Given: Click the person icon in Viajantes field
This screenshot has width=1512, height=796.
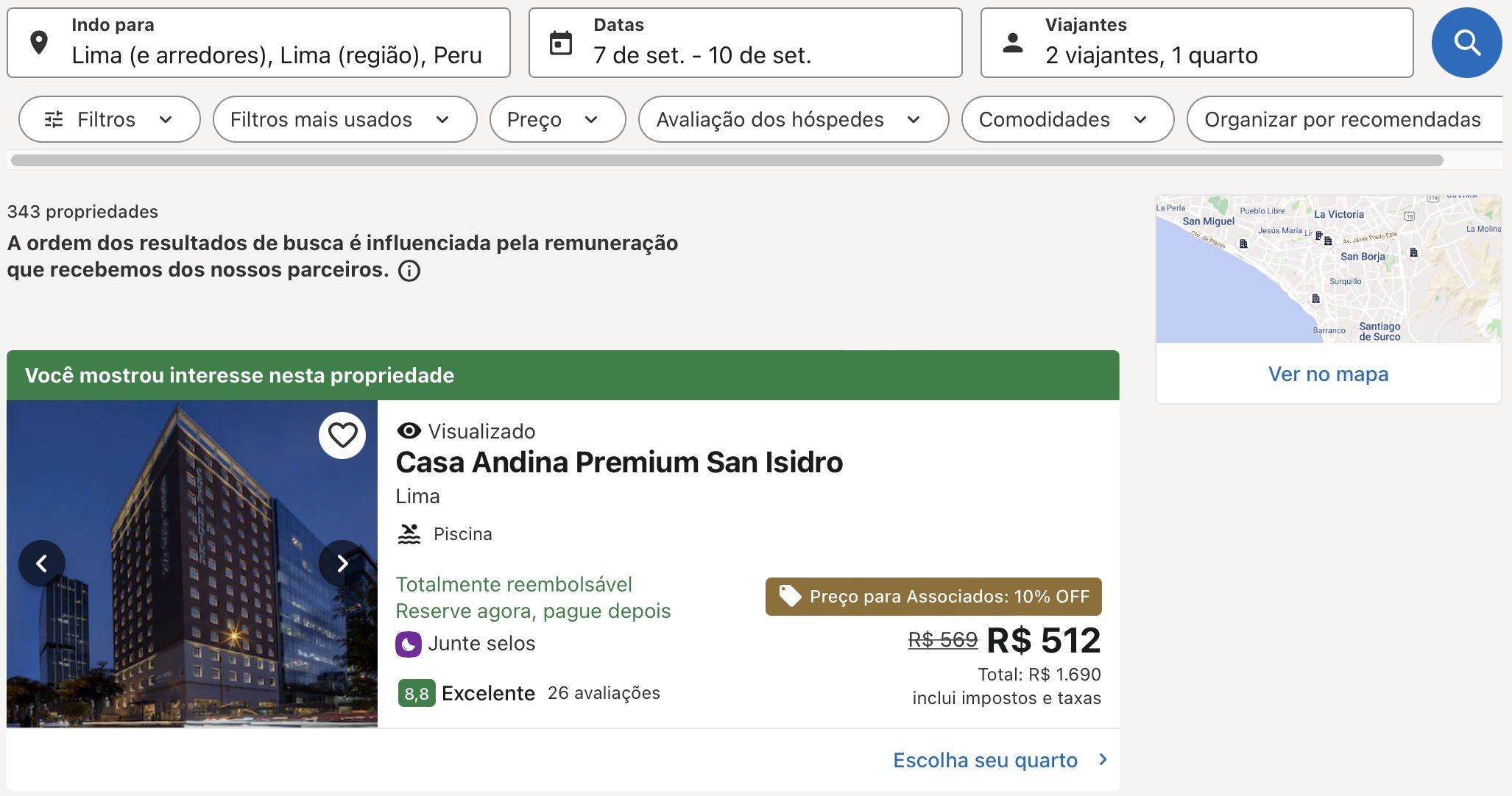Looking at the screenshot, I should 1013,43.
